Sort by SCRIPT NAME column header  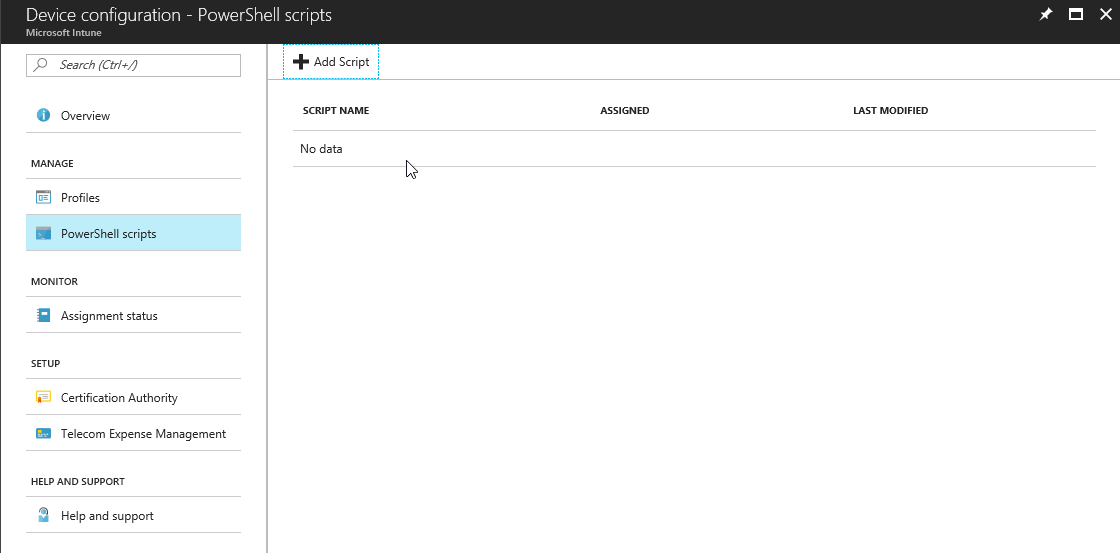pyautogui.click(x=336, y=111)
